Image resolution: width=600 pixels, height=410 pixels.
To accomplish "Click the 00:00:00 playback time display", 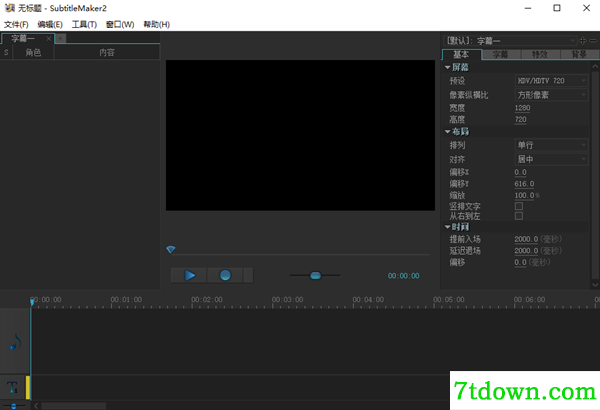I will click(x=403, y=276).
